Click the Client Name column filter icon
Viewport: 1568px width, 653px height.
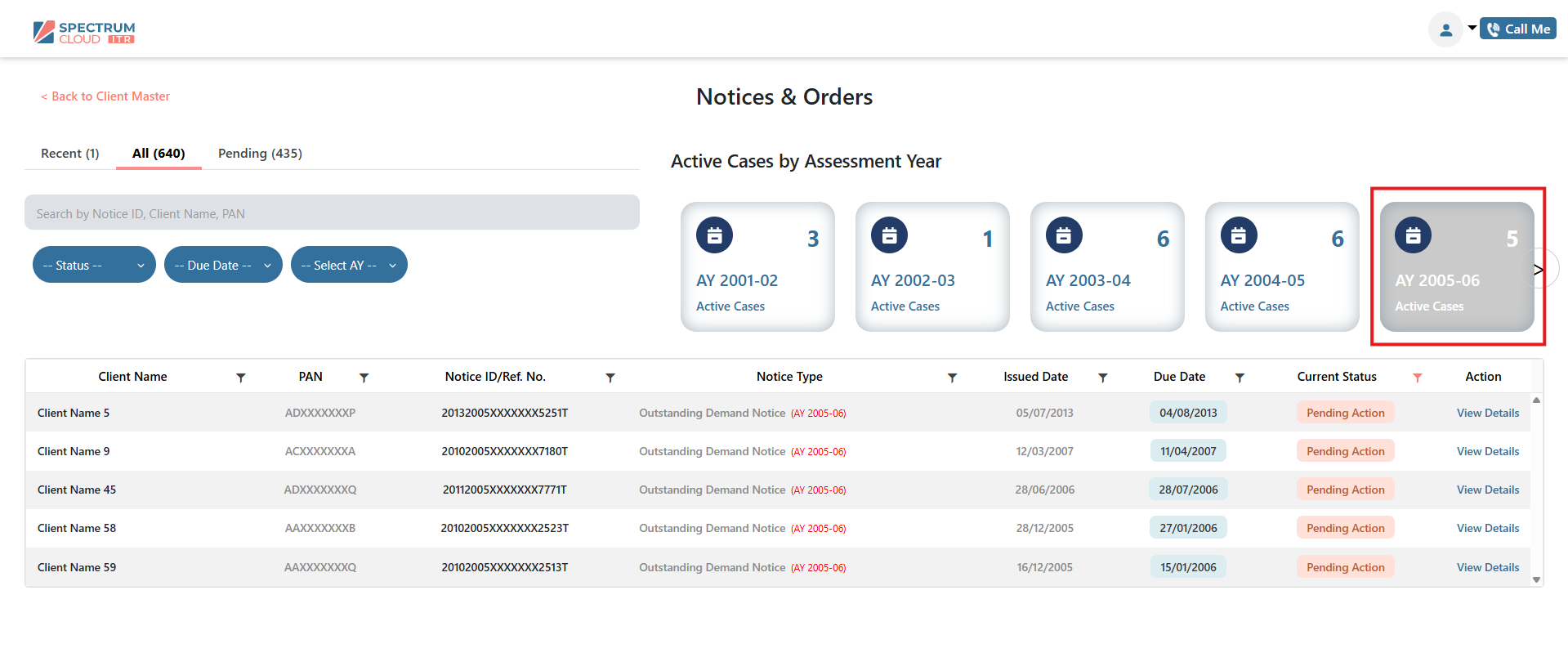[x=240, y=378]
